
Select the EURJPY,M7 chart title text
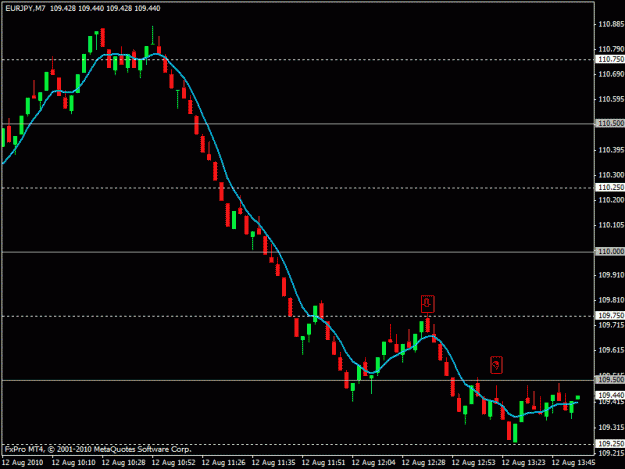coord(25,8)
